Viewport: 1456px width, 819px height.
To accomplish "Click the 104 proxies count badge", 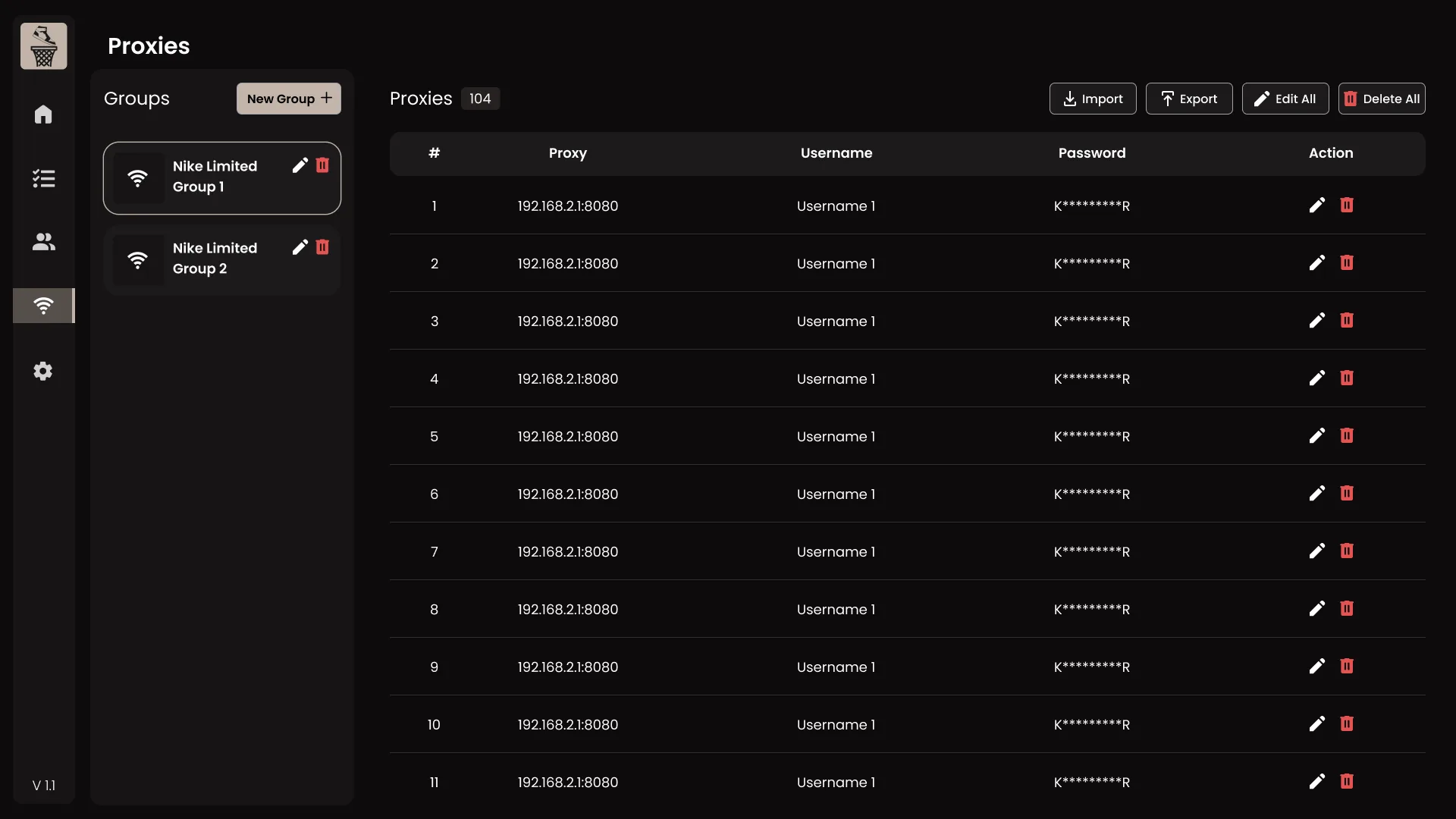I will coord(480,99).
